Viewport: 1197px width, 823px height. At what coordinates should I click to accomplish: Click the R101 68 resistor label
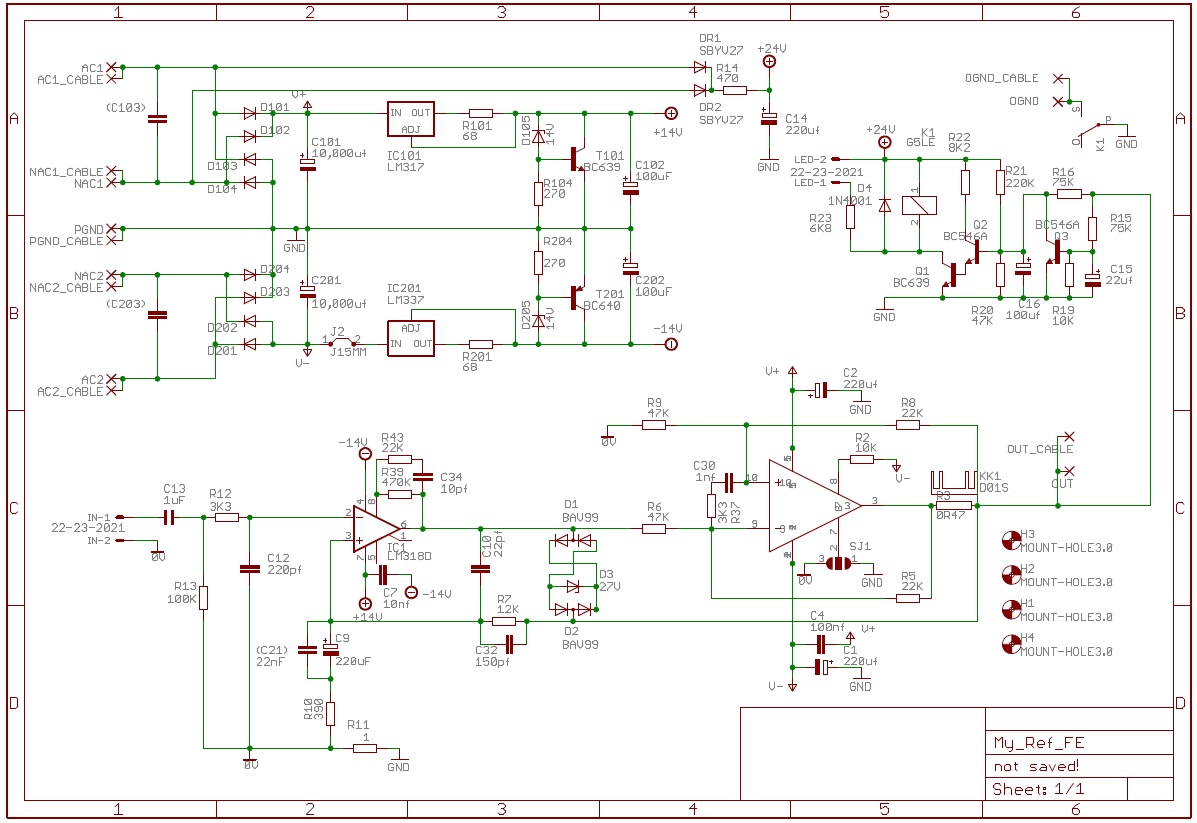pos(477,131)
